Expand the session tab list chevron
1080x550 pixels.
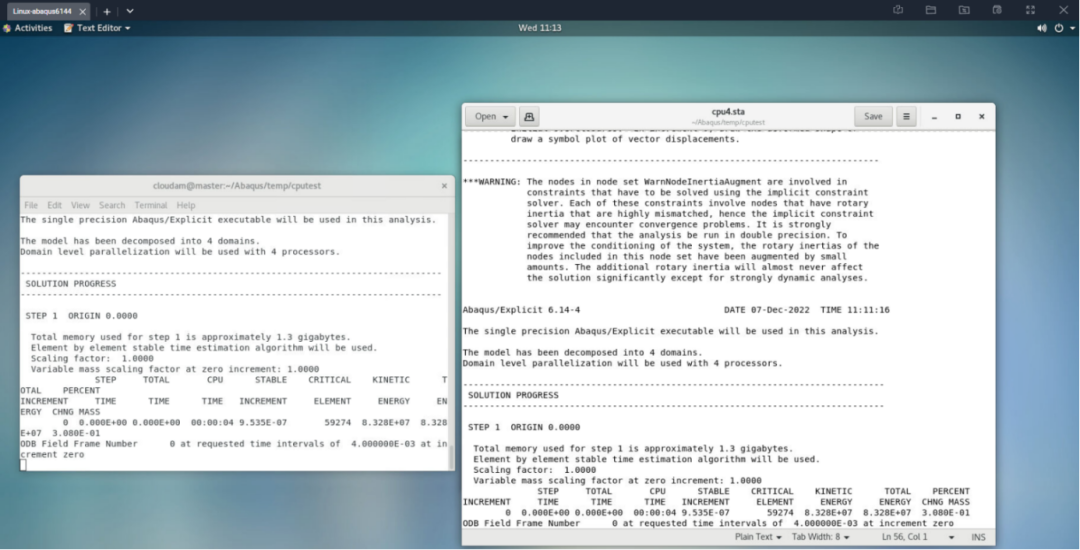coord(129,11)
